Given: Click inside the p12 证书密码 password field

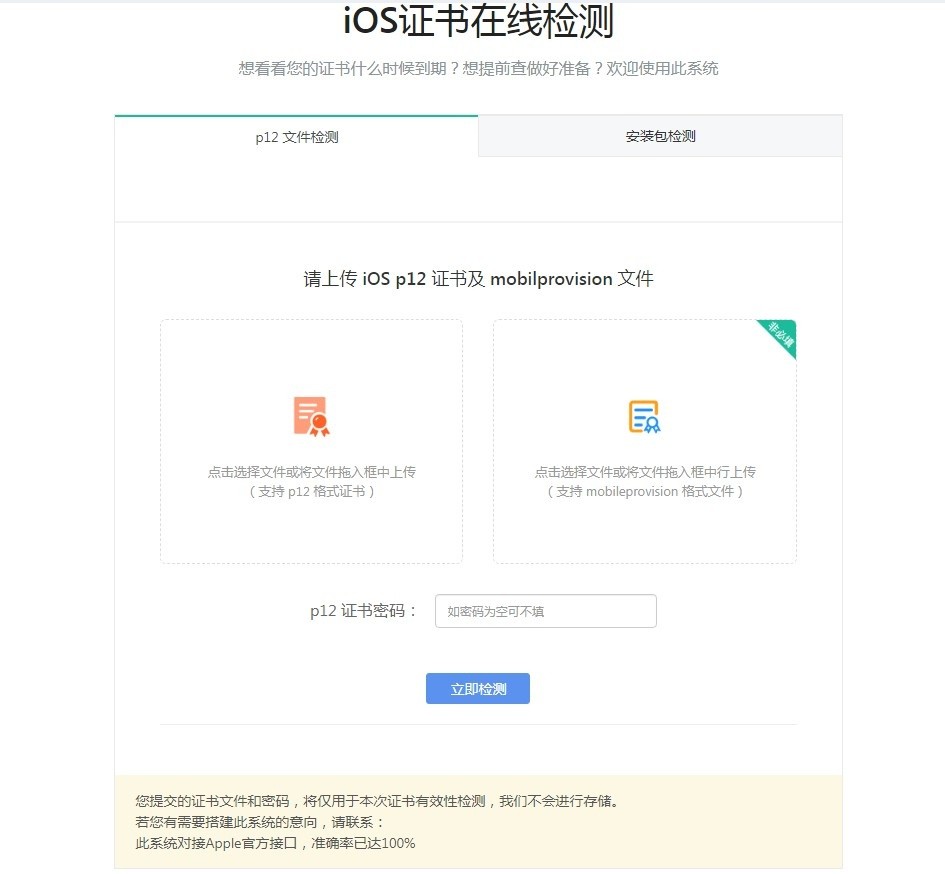Looking at the screenshot, I should (x=545, y=611).
